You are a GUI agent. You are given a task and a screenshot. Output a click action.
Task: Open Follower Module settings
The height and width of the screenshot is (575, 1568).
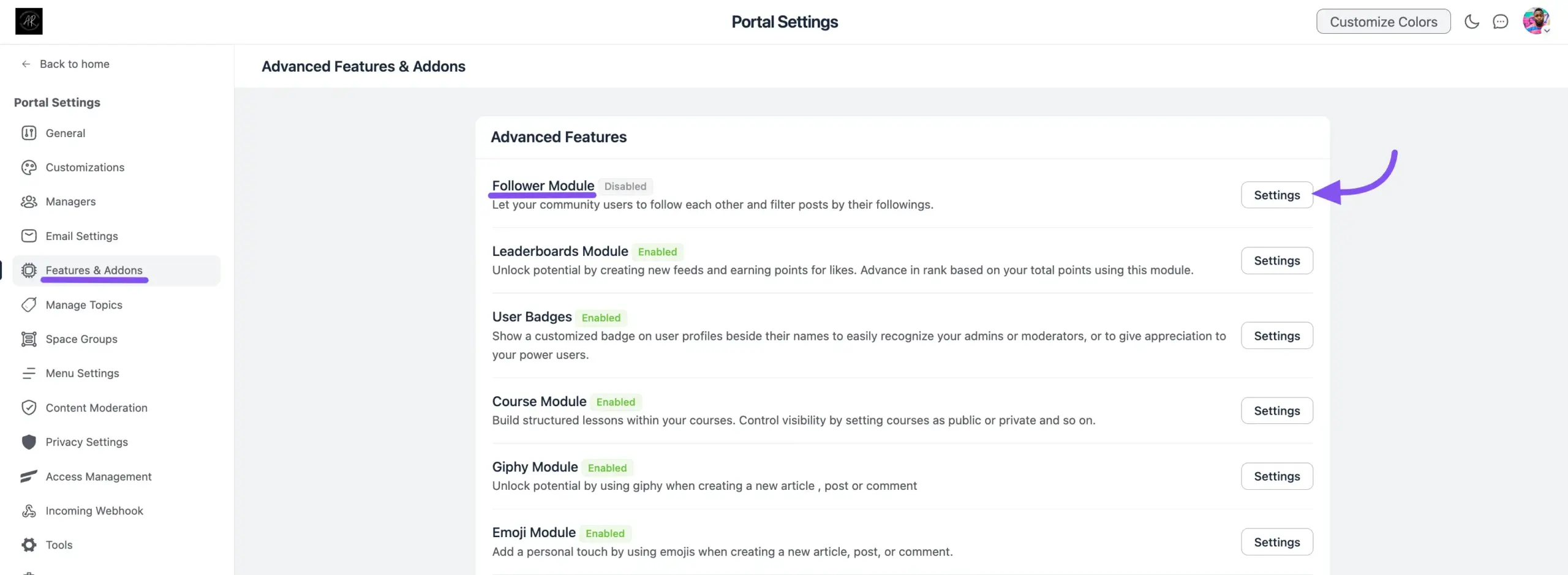pyautogui.click(x=1276, y=195)
